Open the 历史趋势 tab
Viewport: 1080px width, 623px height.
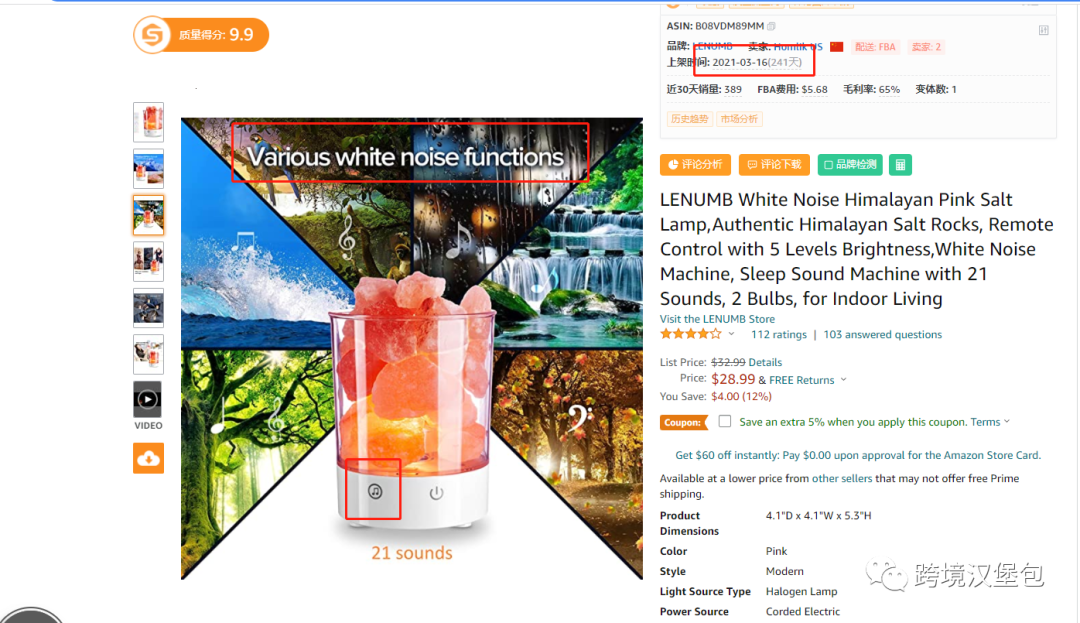689,119
